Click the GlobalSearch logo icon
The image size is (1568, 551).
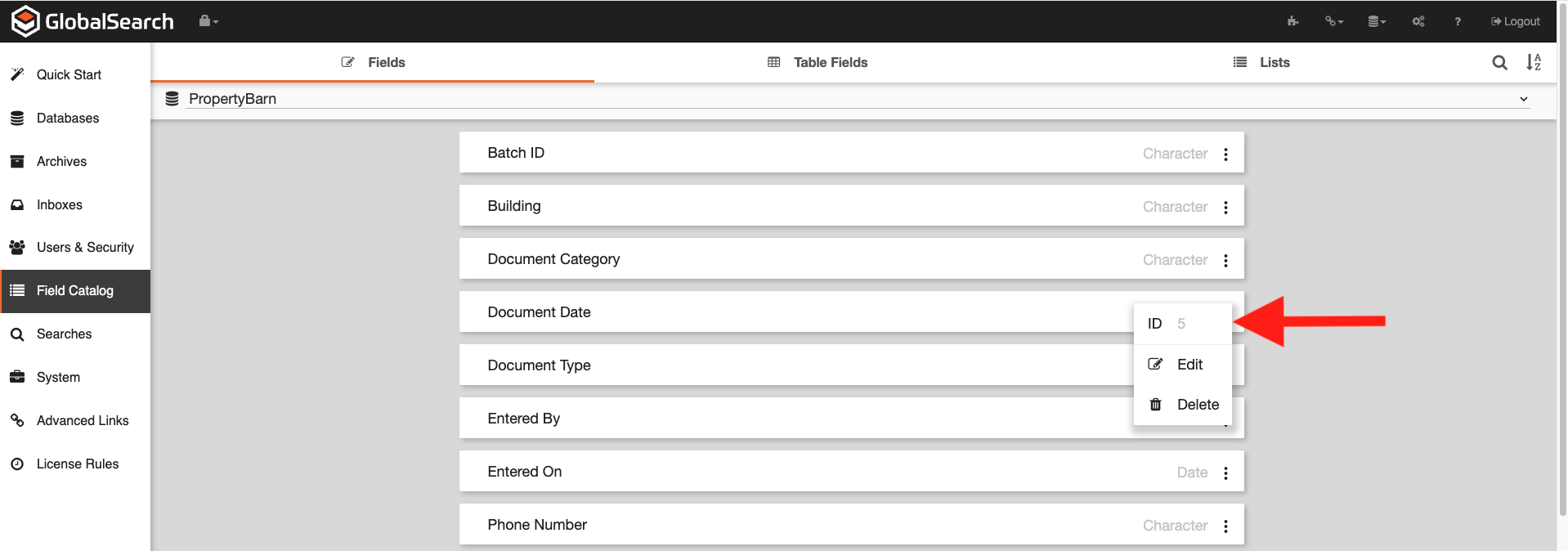tap(25, 21)
